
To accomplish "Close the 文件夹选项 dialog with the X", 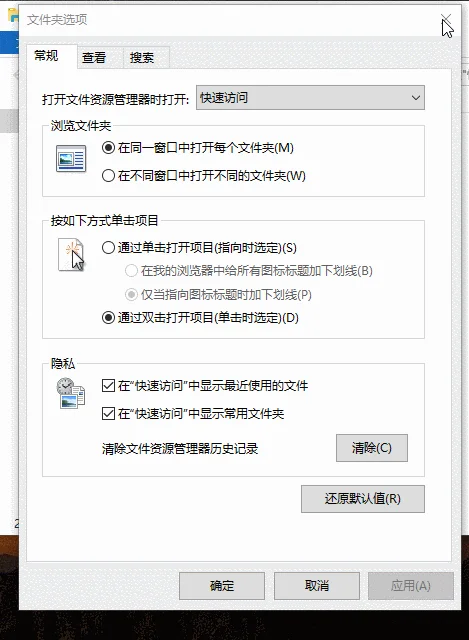I will tap(446, 19).
